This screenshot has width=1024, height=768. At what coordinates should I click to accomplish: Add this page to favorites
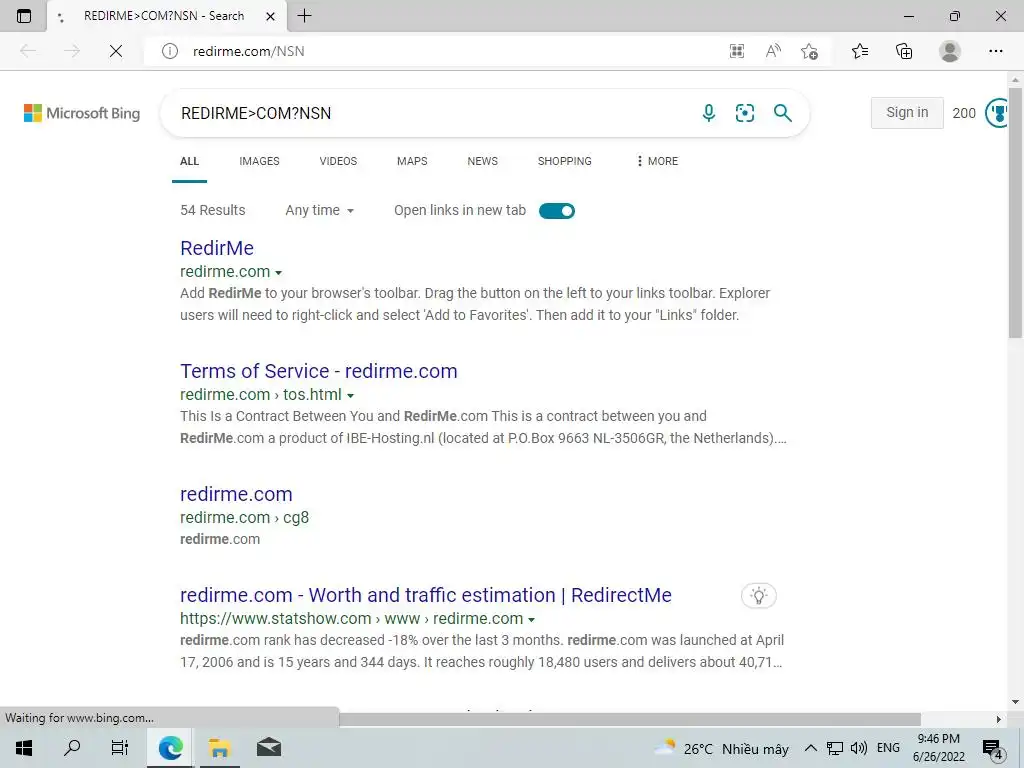pos(809,51)
